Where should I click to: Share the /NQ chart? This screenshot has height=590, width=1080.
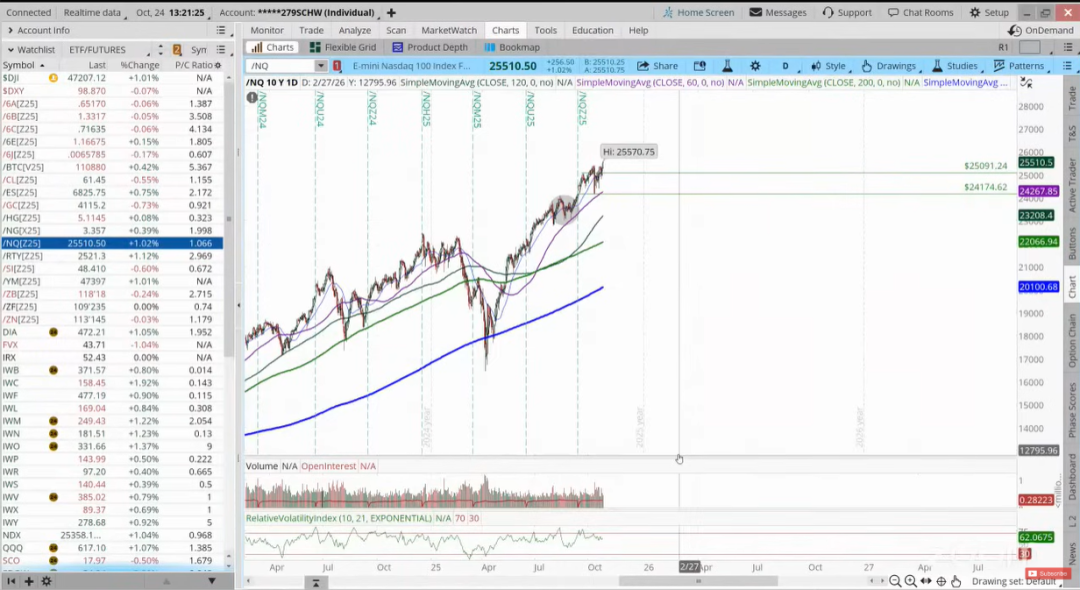657,65
